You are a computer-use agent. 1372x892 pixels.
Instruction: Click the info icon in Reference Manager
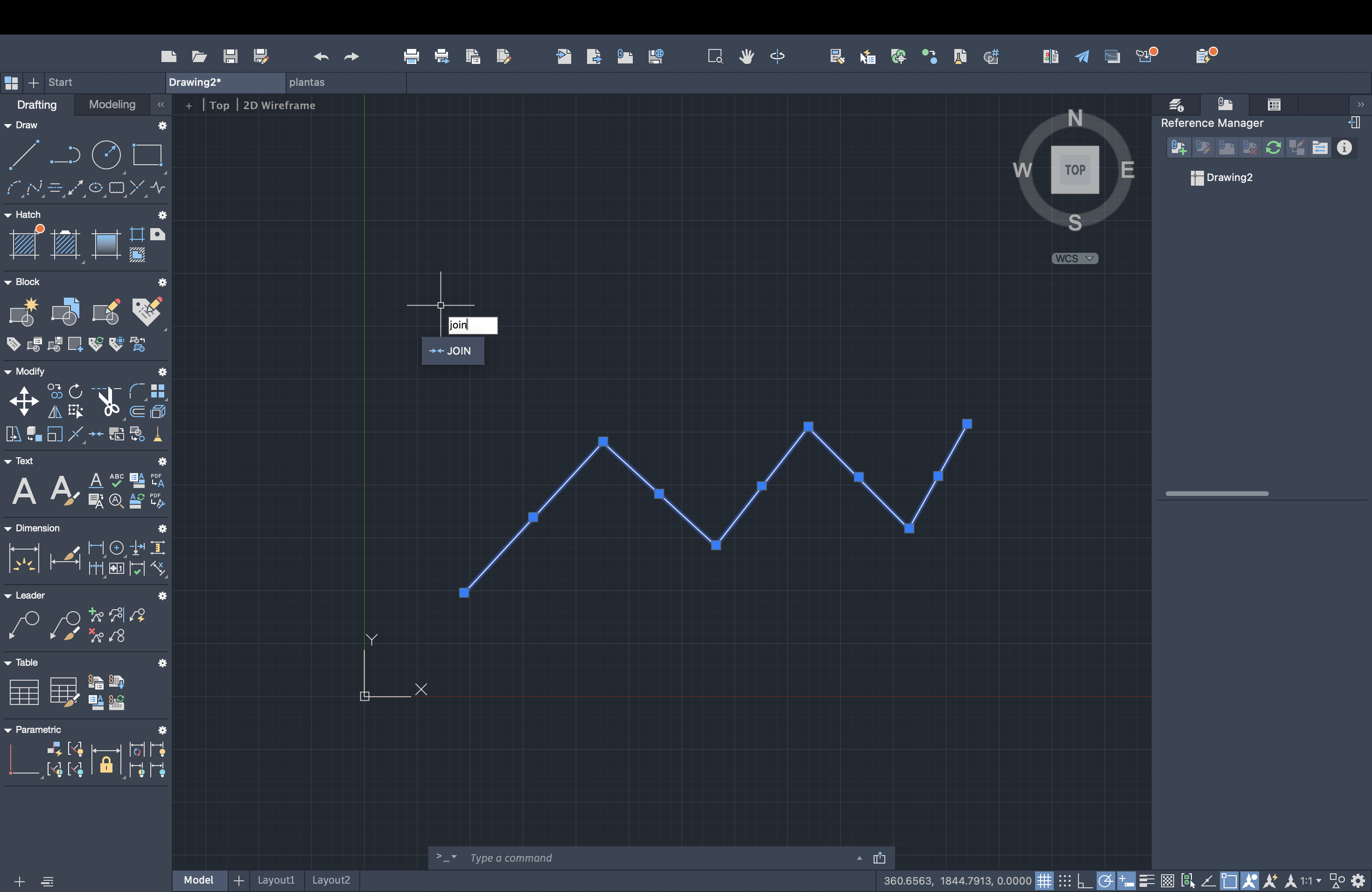click(x=1344, y=148)
